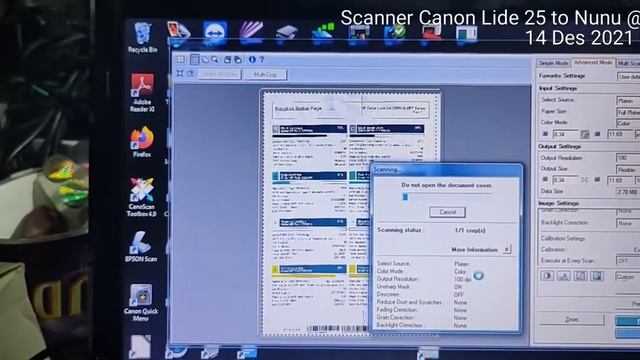Open the flatbed scanner-shaped desktop icon

coord(286,32)
